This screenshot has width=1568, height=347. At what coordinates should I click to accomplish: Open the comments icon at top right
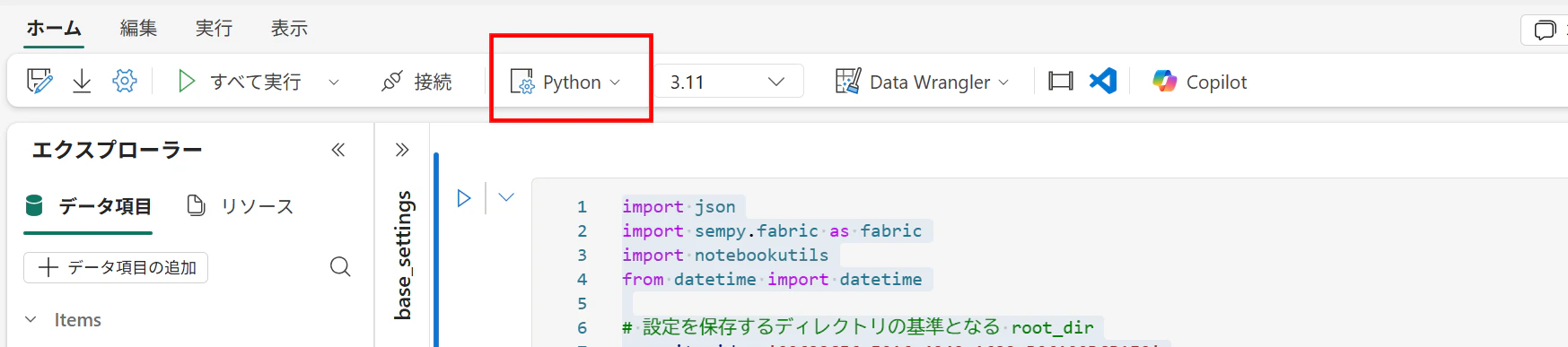click(x=1546, y=30)
